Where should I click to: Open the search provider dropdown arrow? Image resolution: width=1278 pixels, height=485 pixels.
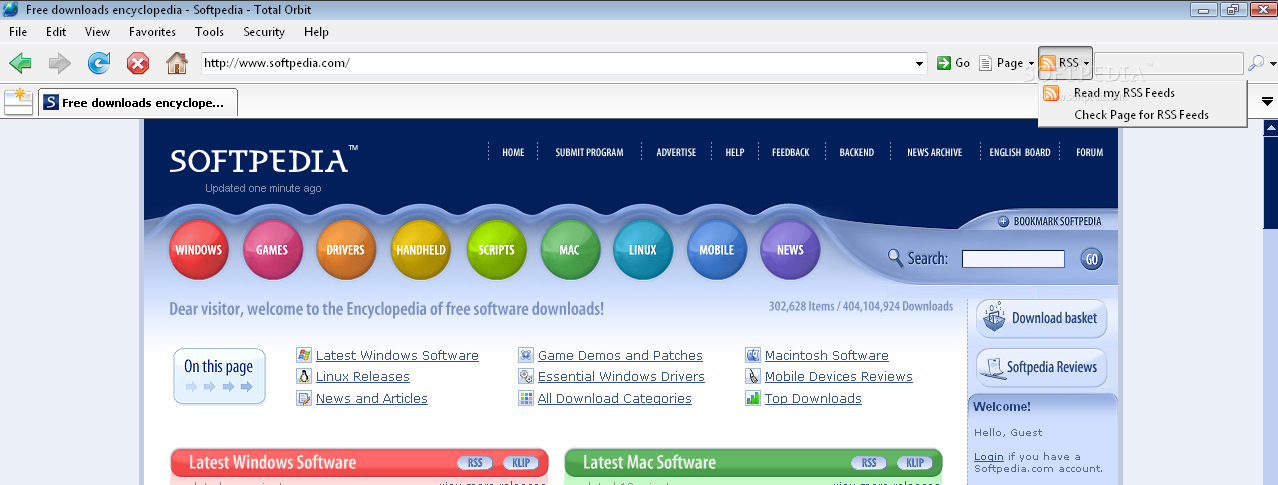1272,63
